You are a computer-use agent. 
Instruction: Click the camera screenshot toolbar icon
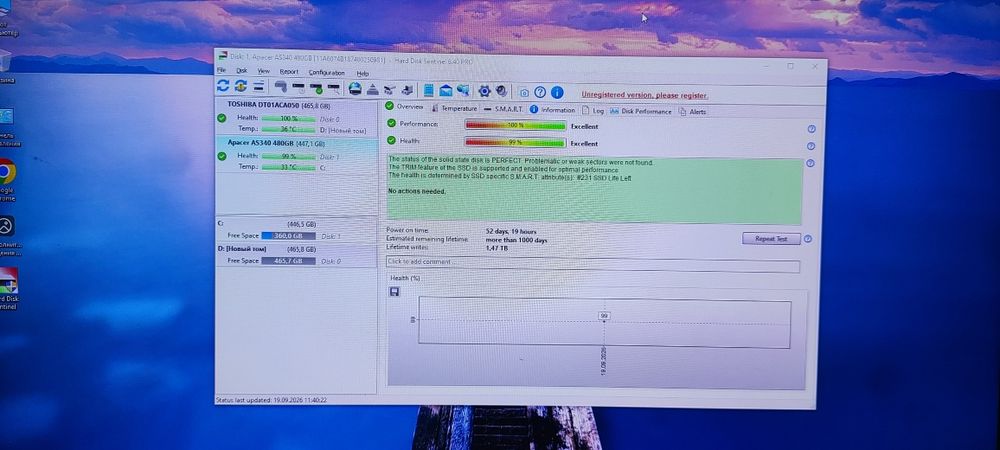(524, 92)
